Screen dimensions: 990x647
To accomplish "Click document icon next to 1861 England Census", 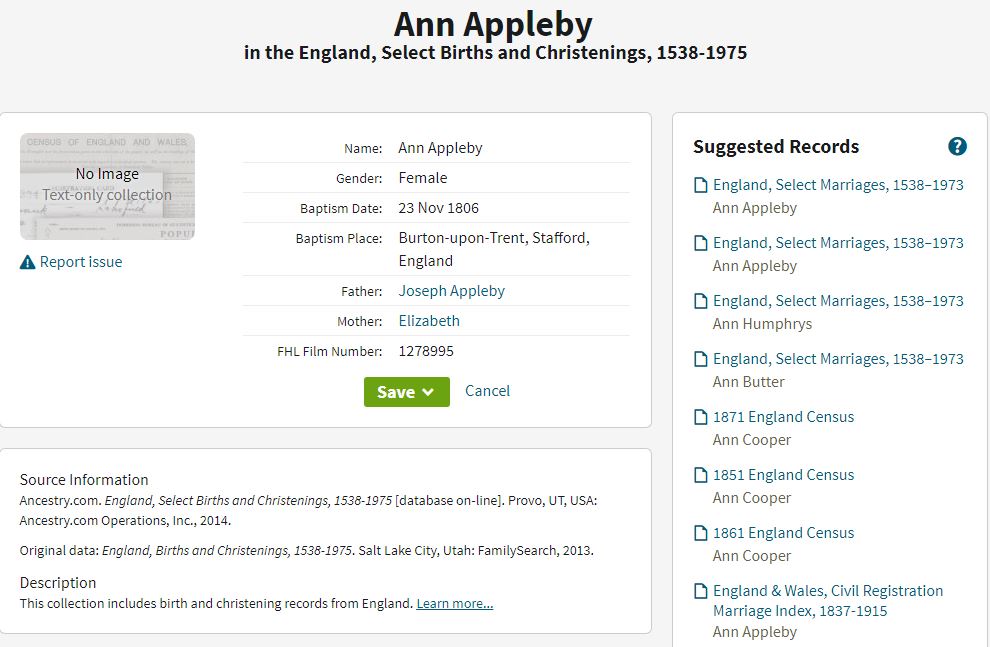I will 700,533.
